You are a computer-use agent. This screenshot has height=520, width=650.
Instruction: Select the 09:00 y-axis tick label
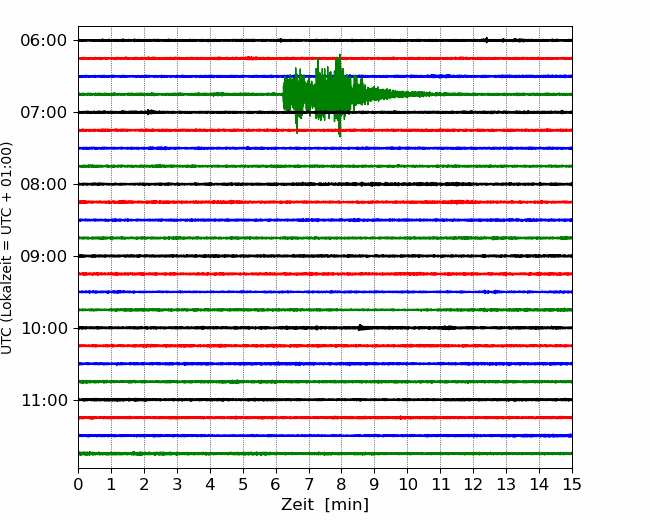click(x=44, y=256)
